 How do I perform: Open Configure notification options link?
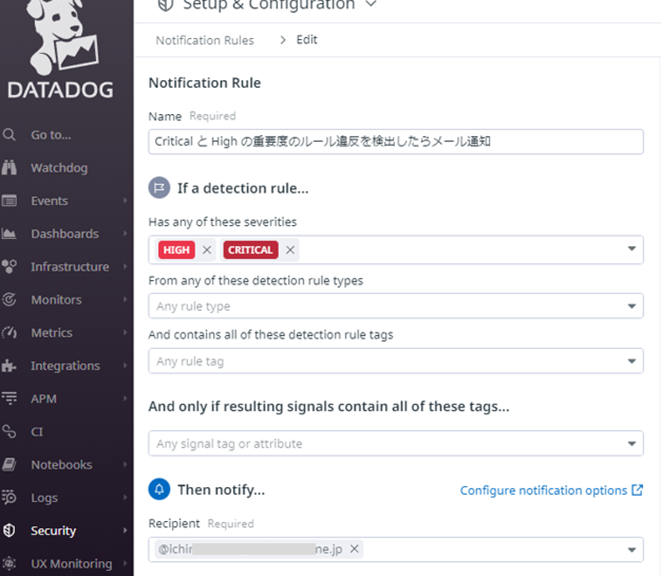(x=543, y=490)
